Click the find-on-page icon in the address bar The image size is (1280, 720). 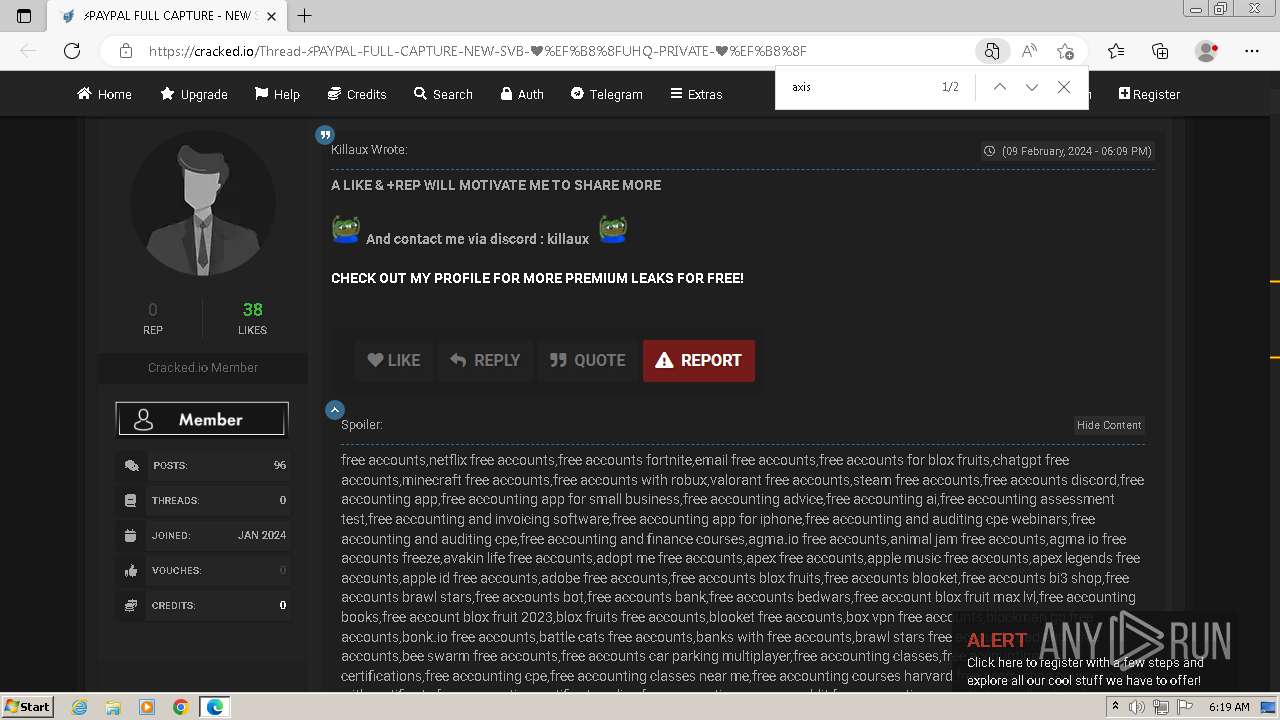[x=991, y=51]
